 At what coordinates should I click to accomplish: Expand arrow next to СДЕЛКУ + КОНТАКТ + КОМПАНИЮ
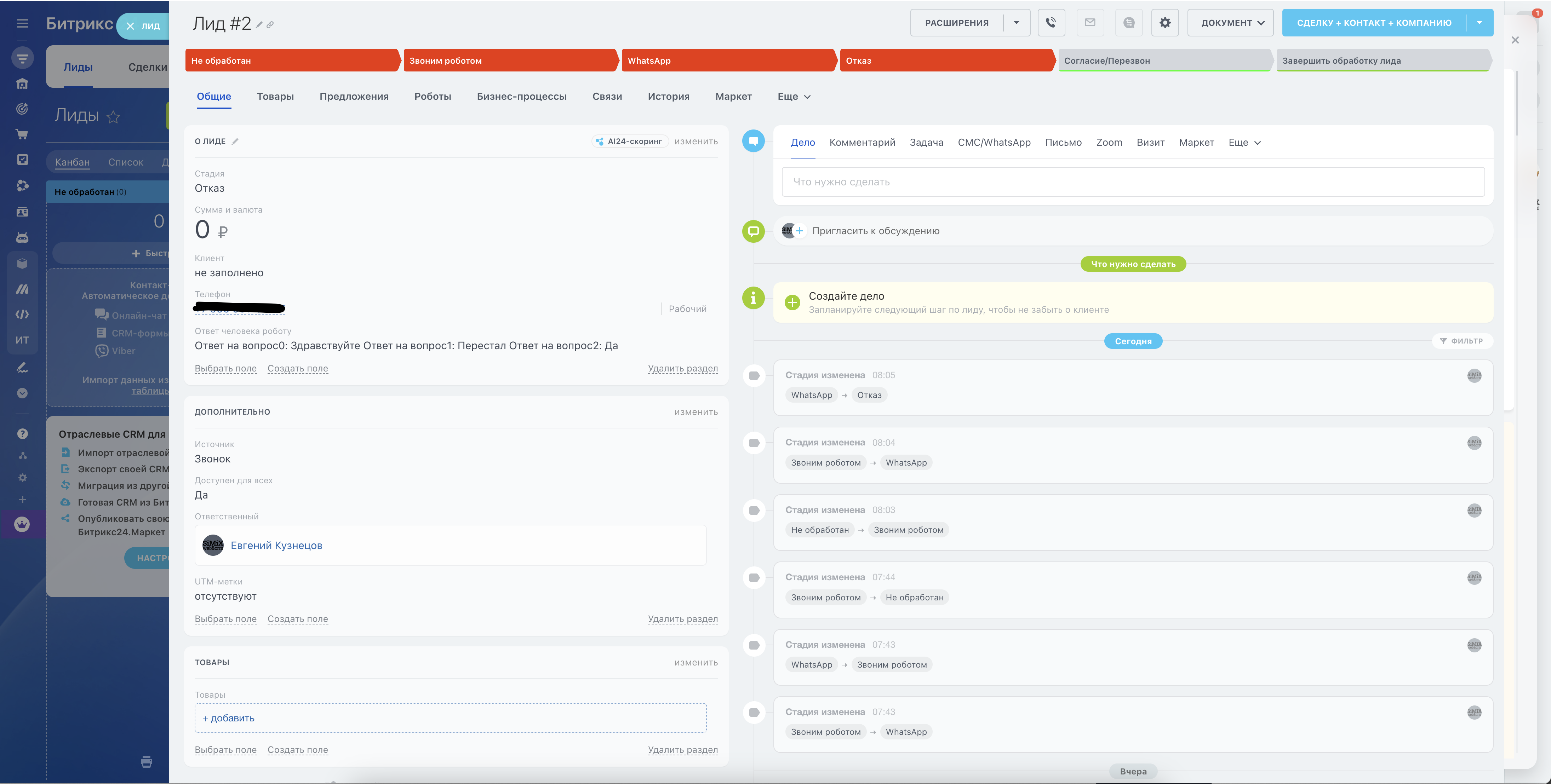click(1480, 23)
